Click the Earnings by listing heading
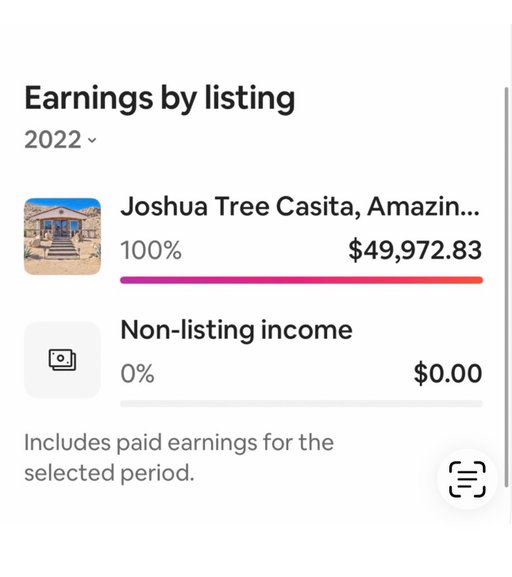Image resolution: width=512 pixels, height=577 pixels. tap(160, 99)
